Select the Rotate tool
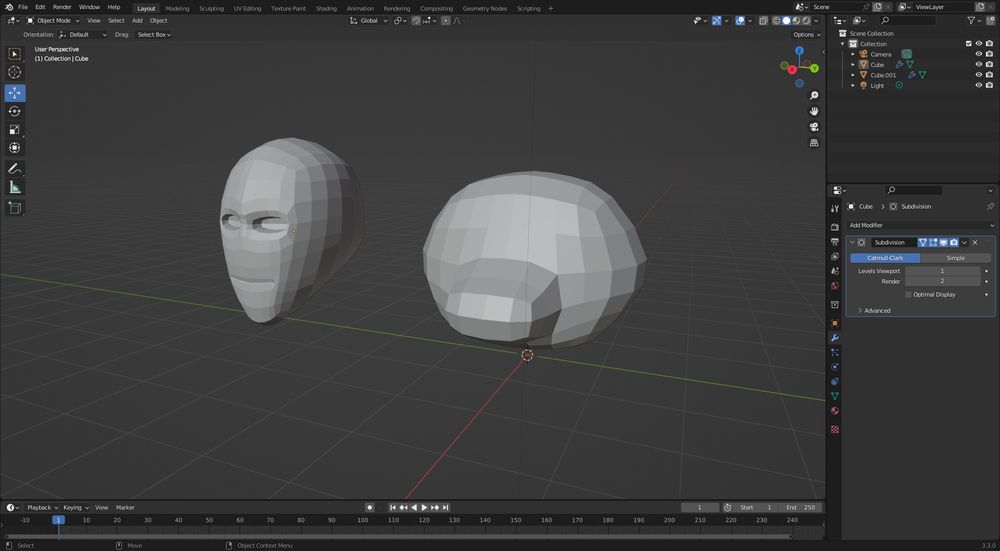 click(15, 111)
